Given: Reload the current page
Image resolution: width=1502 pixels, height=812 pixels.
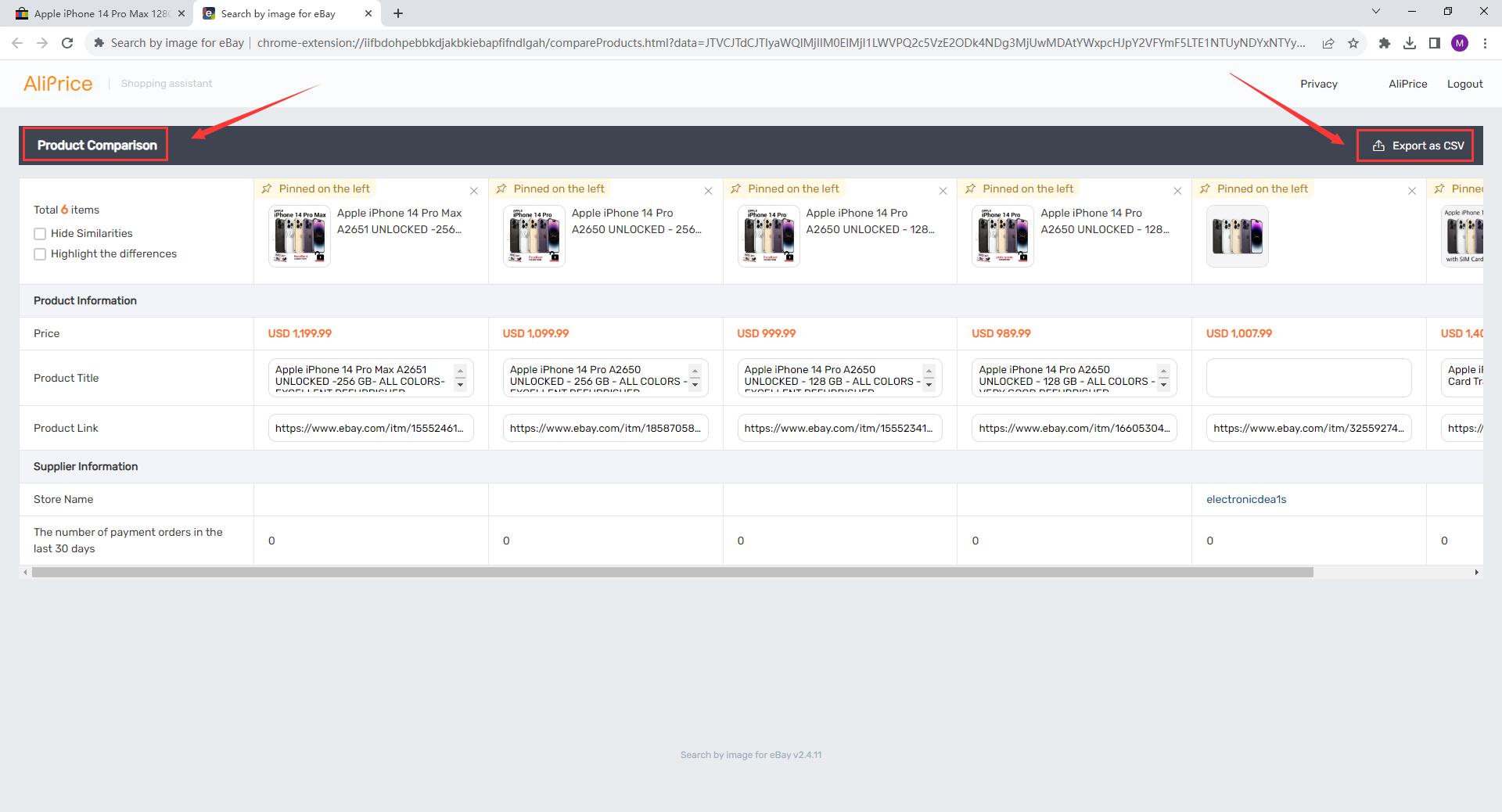Looking at the screenshot, I should (x=67, y=43).
